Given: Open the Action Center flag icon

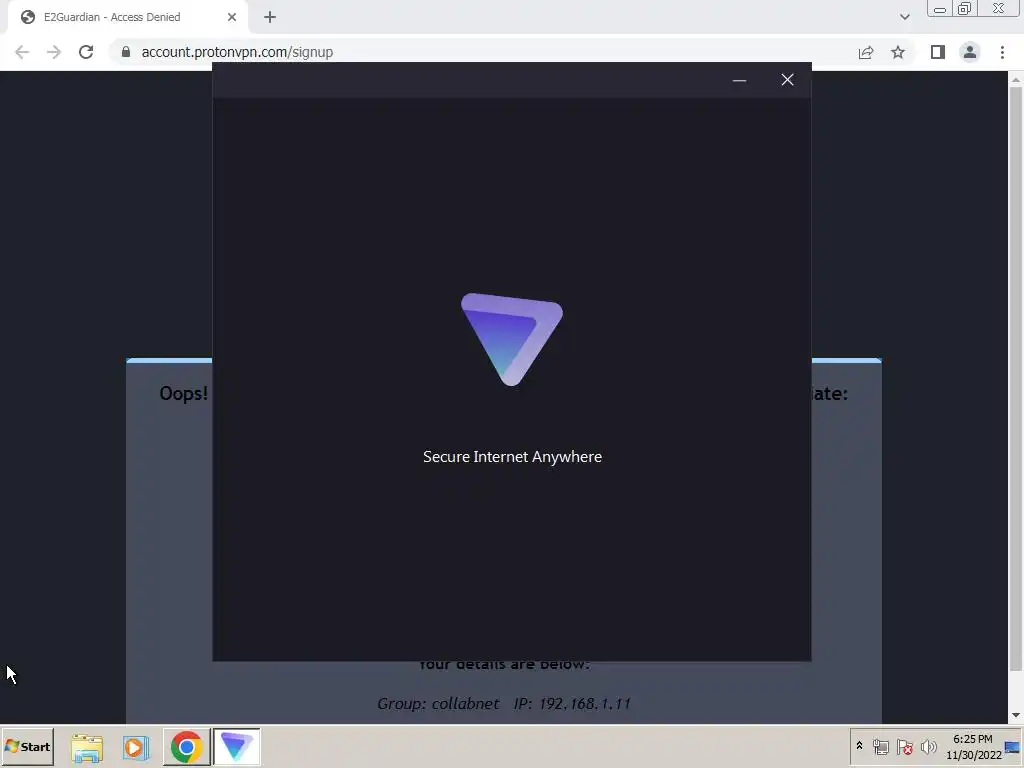Looking at the screenshot, I should tap(904, 746).
